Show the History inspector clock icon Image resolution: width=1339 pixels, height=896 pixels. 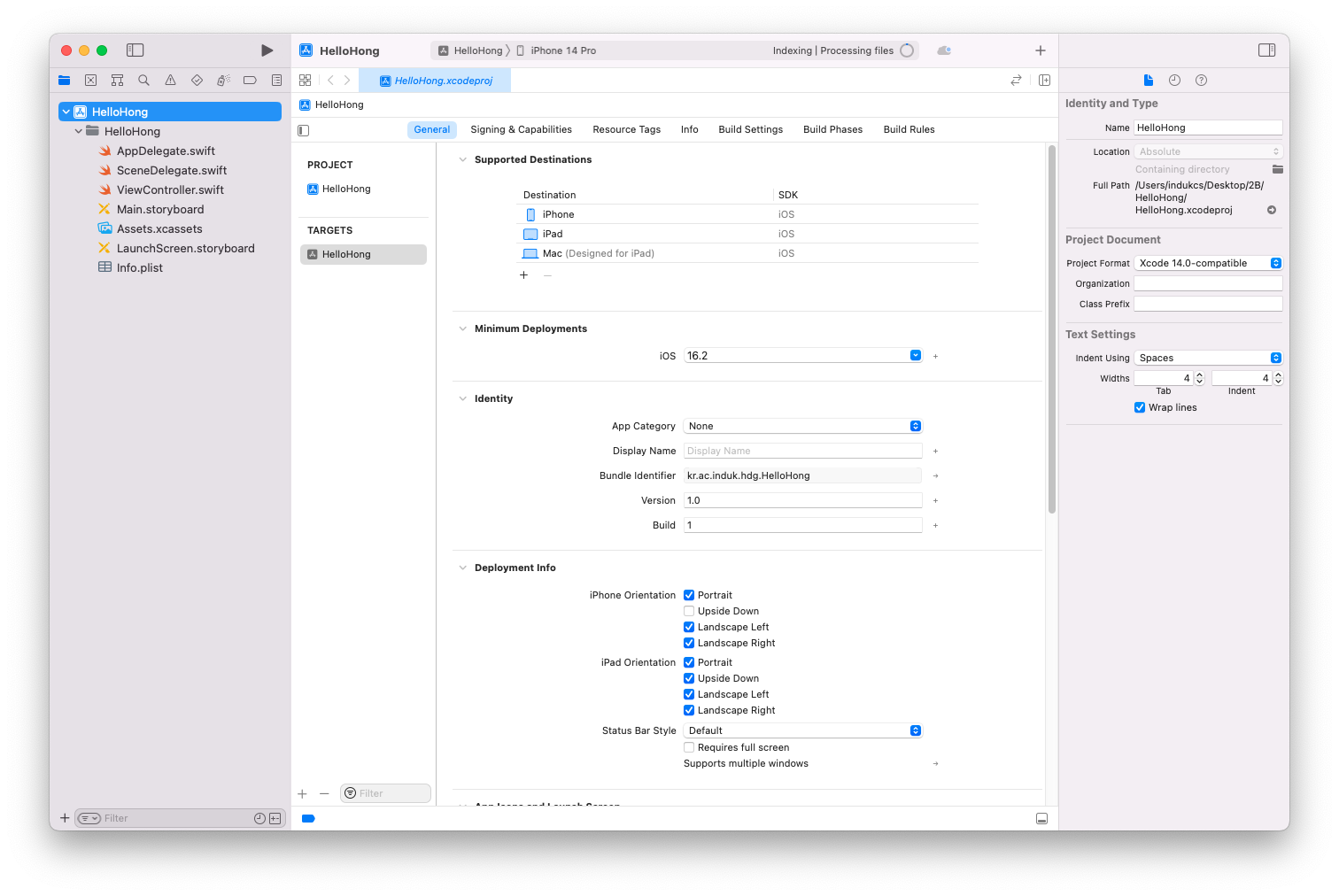click(1174, 81)
